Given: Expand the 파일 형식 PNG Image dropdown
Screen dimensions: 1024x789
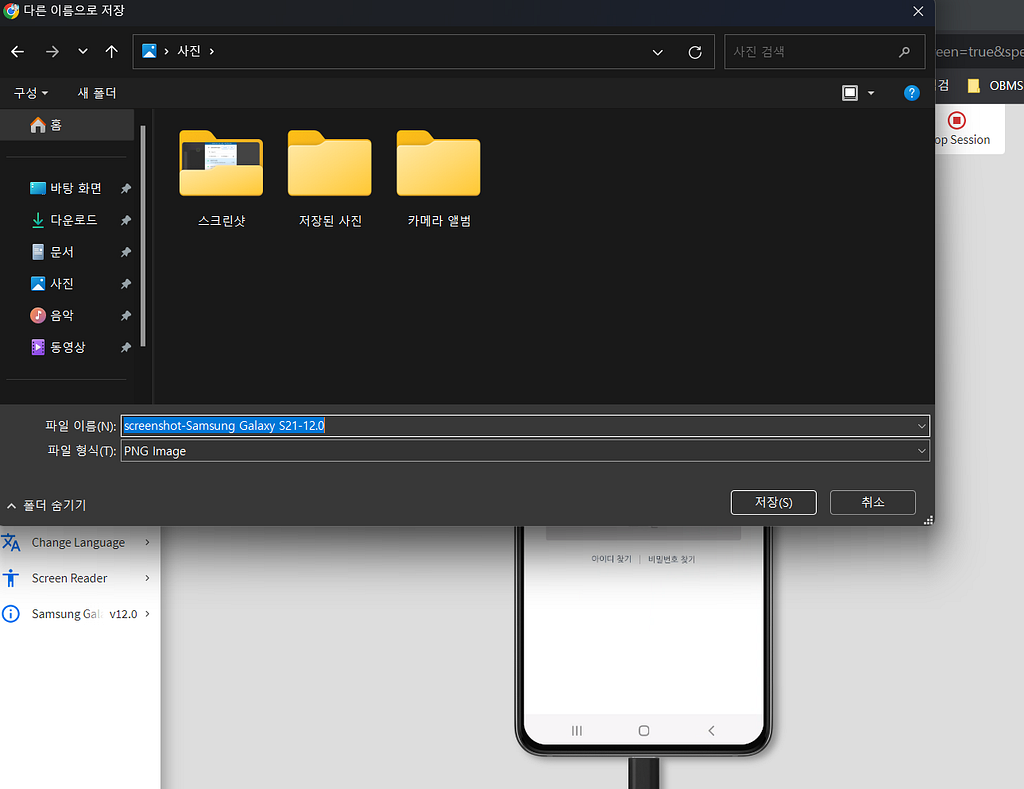Looking at the screenshot, I should pos(921,451).
